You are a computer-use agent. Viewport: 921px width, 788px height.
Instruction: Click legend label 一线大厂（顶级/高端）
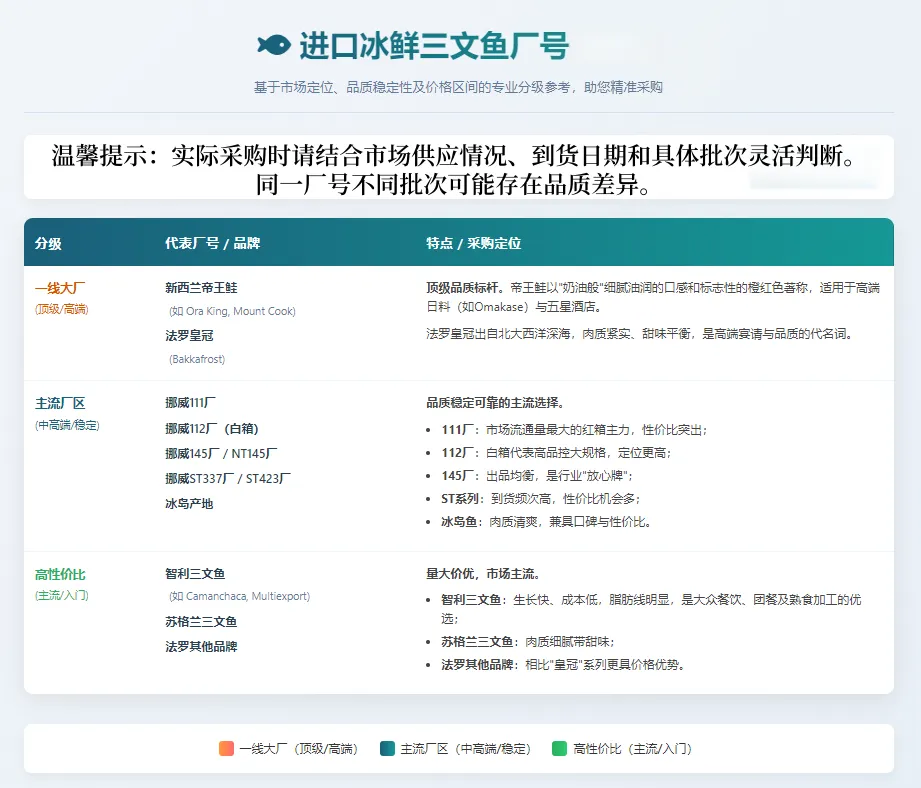click(x=298, y=749)
